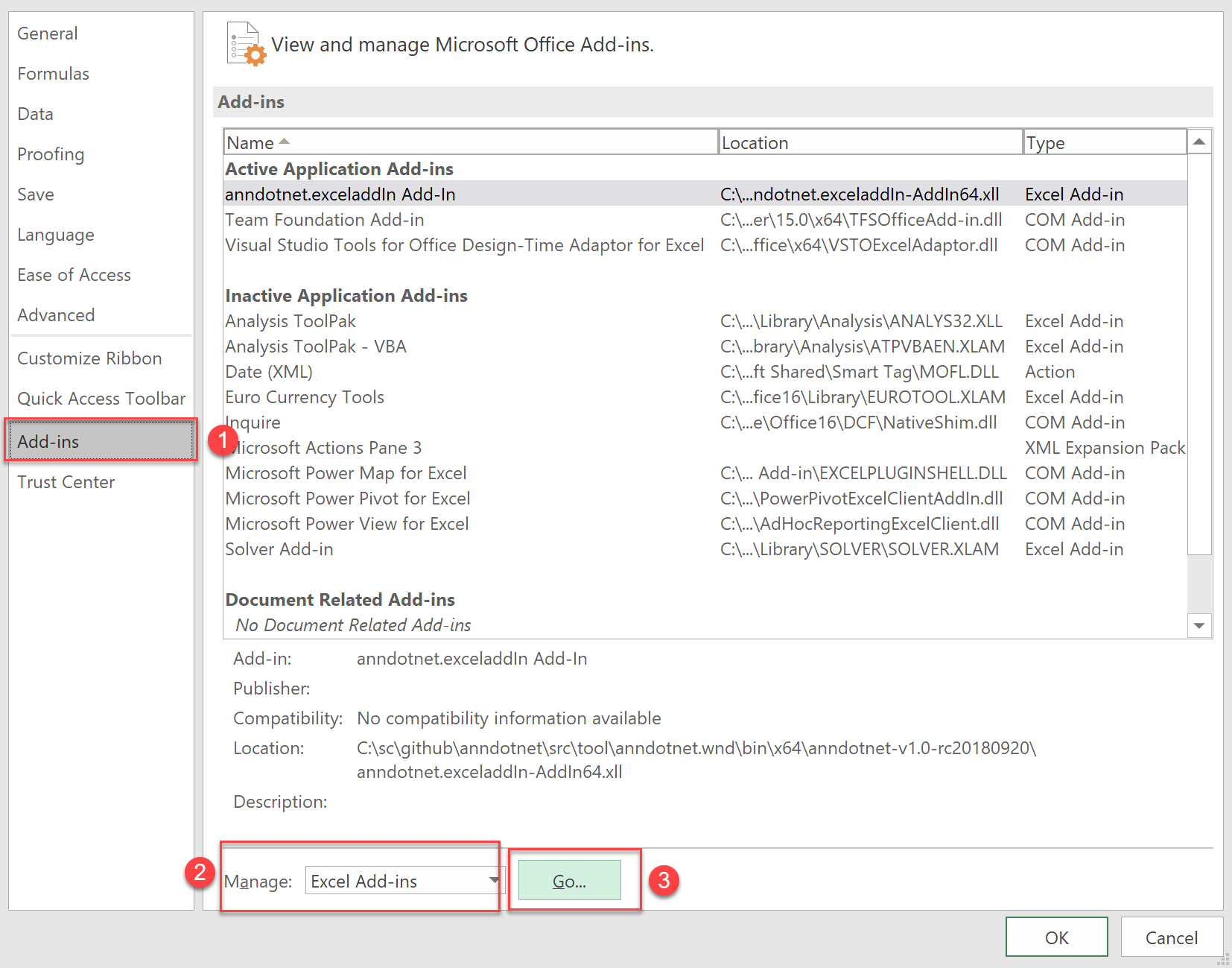The width and height of the screenshot is (1232, 968).
Task: Click the add-ins list scrollbar thumb
Action: pos(1199,354)
